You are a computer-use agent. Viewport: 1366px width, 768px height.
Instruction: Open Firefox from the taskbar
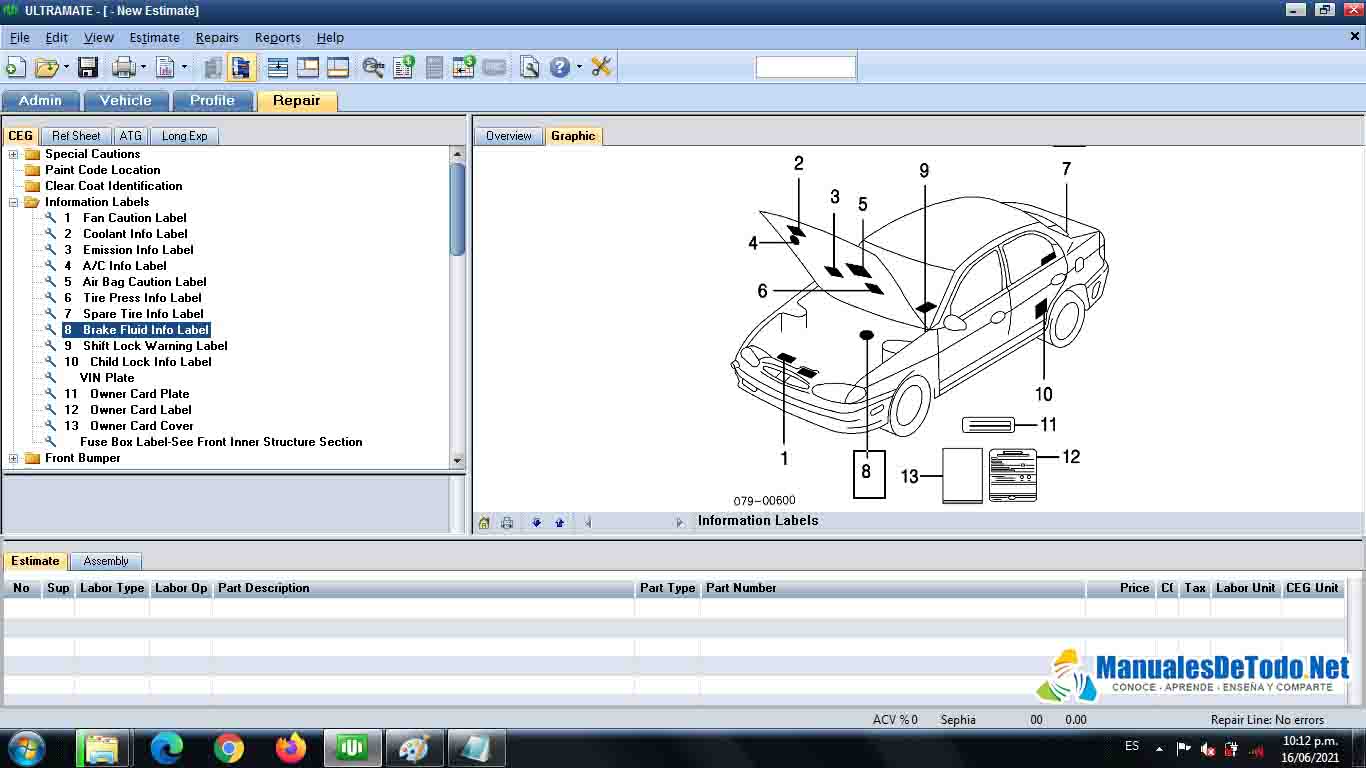coord(291,748)
